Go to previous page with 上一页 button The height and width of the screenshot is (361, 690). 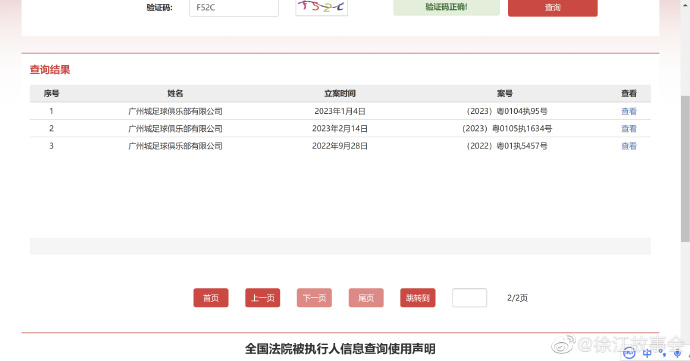coord(263,298)
